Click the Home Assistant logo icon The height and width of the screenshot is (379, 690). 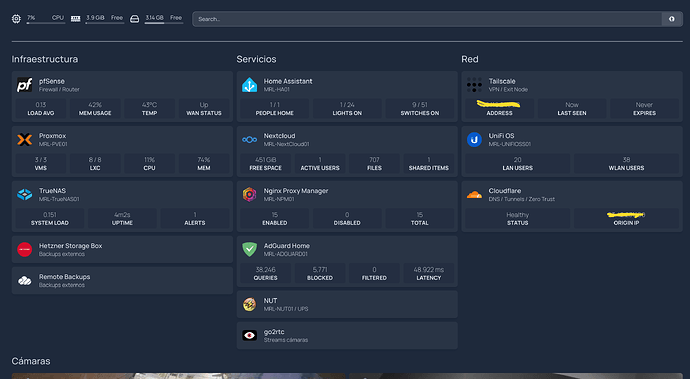click(250, 85)
